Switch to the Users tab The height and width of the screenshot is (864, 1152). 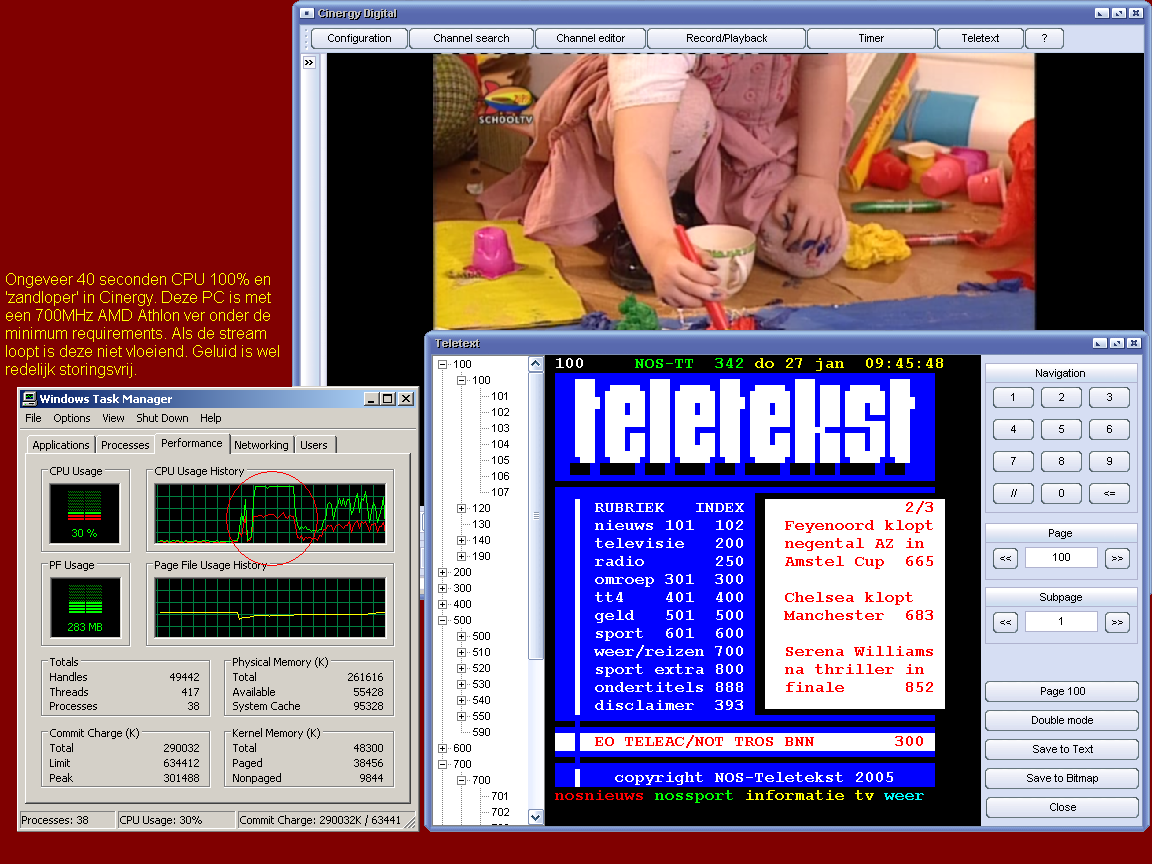(x=314, y=444)
